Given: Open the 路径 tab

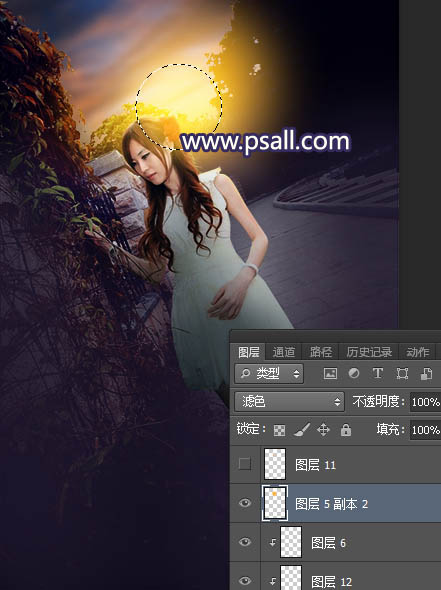Looking at the screenshot, I should click(x=321, y=352).
